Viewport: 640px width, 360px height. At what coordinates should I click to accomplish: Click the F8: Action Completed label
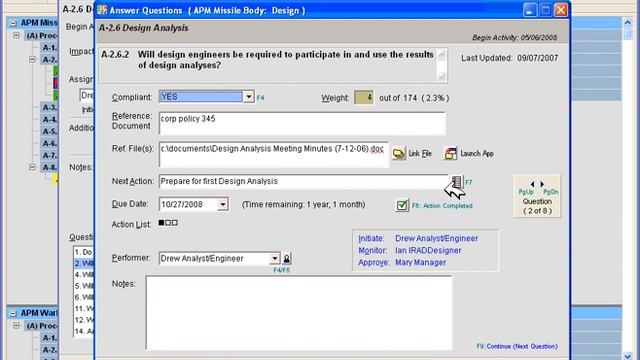click(442, 206)
